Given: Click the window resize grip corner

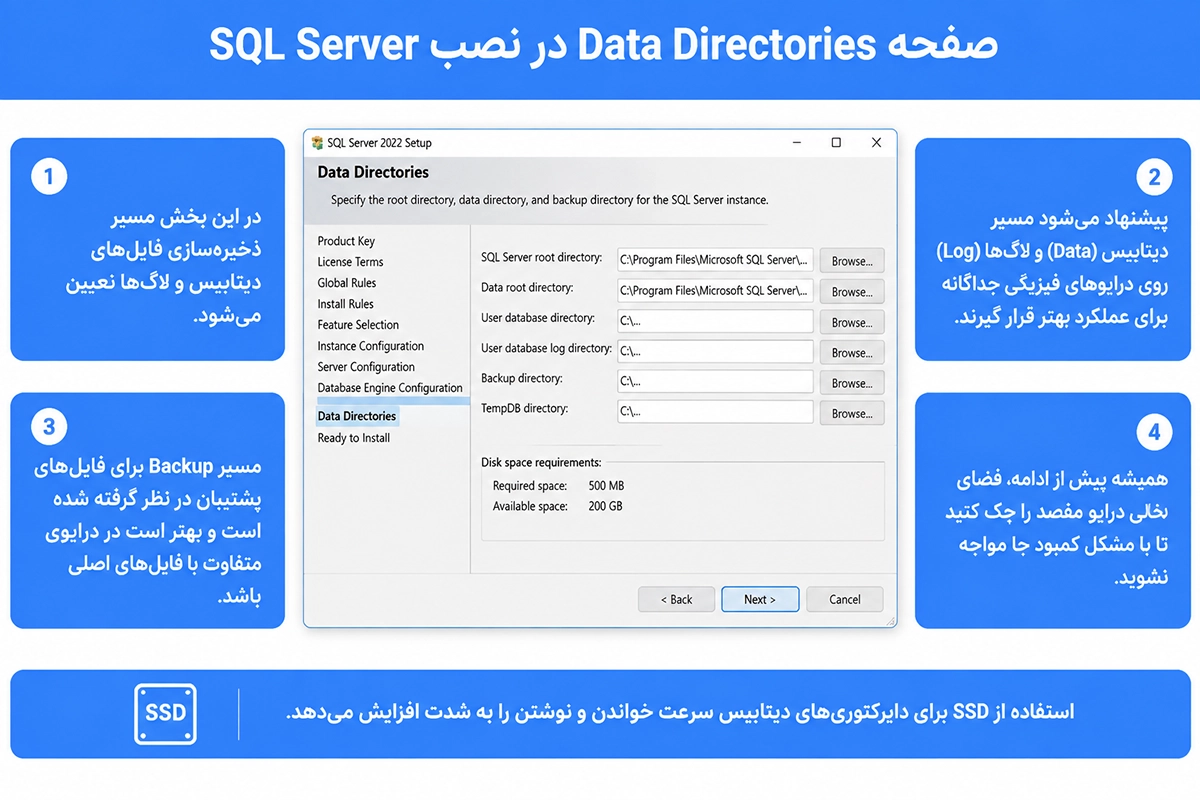Looking at the screenshot, I should 890,621.
